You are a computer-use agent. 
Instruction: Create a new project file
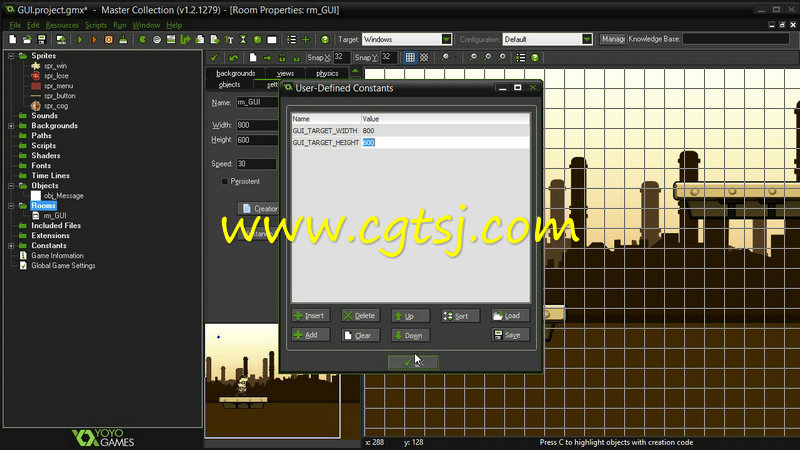point(13,39)
